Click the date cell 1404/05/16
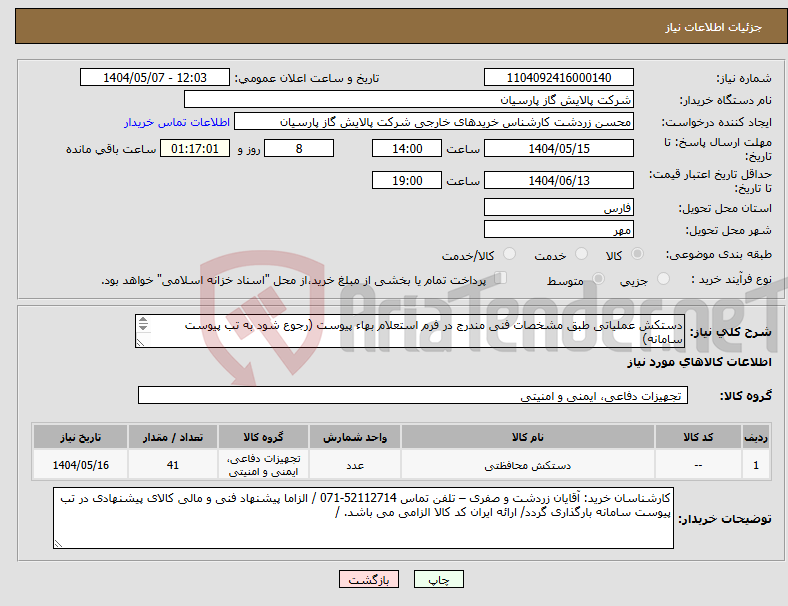 (80, 465)
